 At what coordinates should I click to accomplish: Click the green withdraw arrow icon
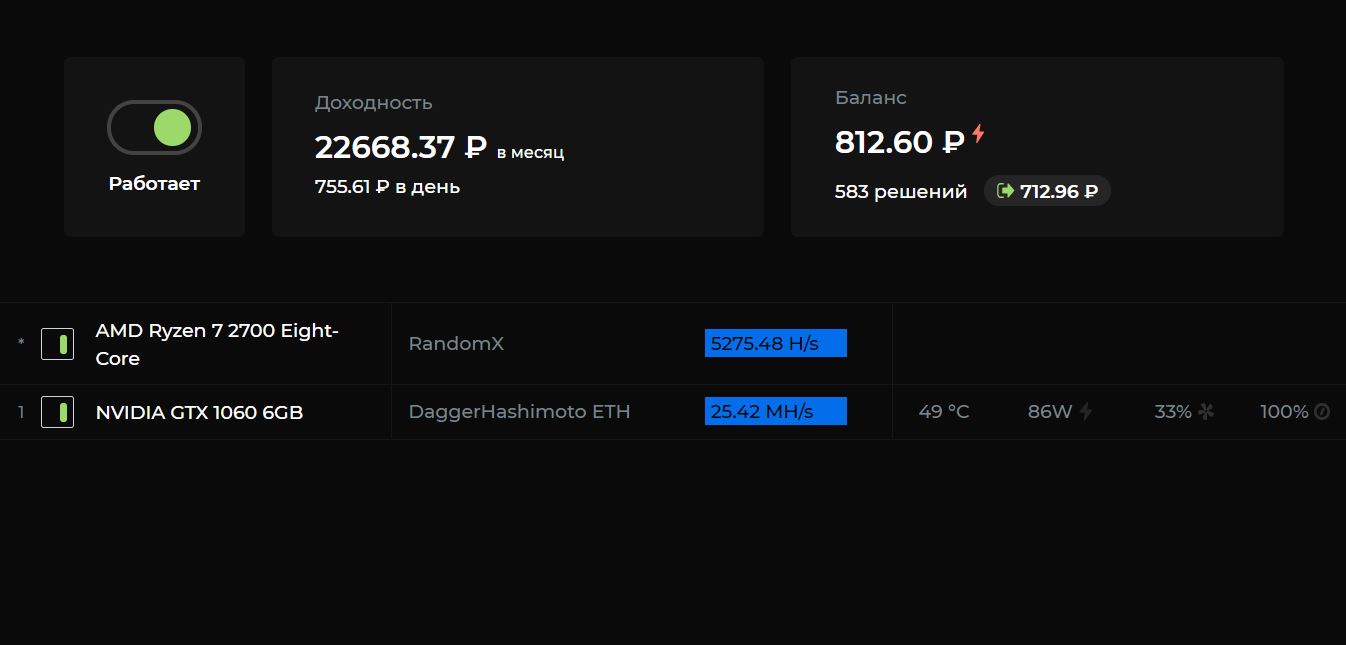1006,191
